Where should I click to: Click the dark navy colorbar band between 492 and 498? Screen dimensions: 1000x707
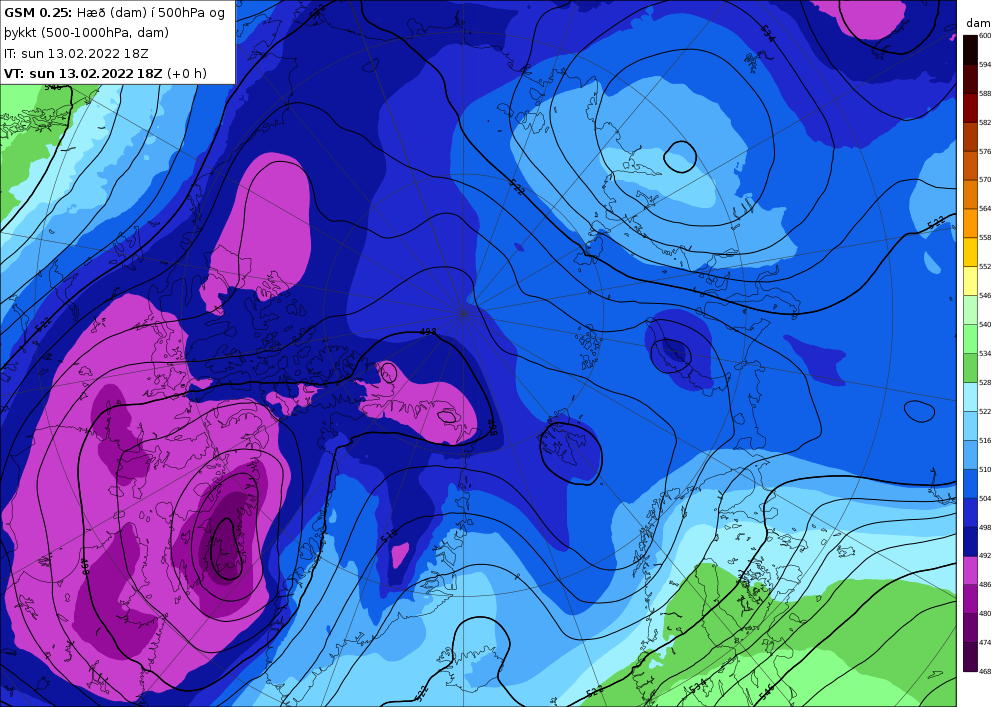click(969, 542)
